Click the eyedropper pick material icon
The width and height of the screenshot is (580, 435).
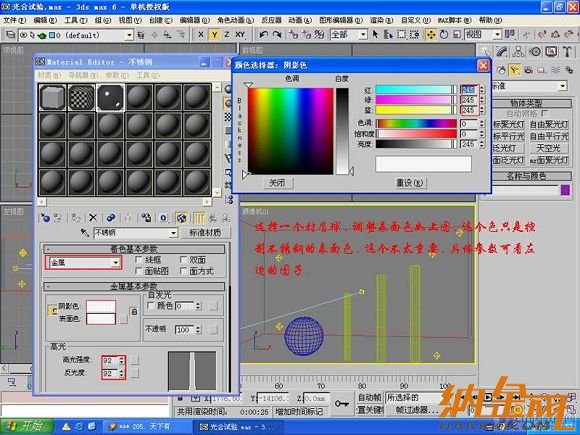[x=85, y=233]
